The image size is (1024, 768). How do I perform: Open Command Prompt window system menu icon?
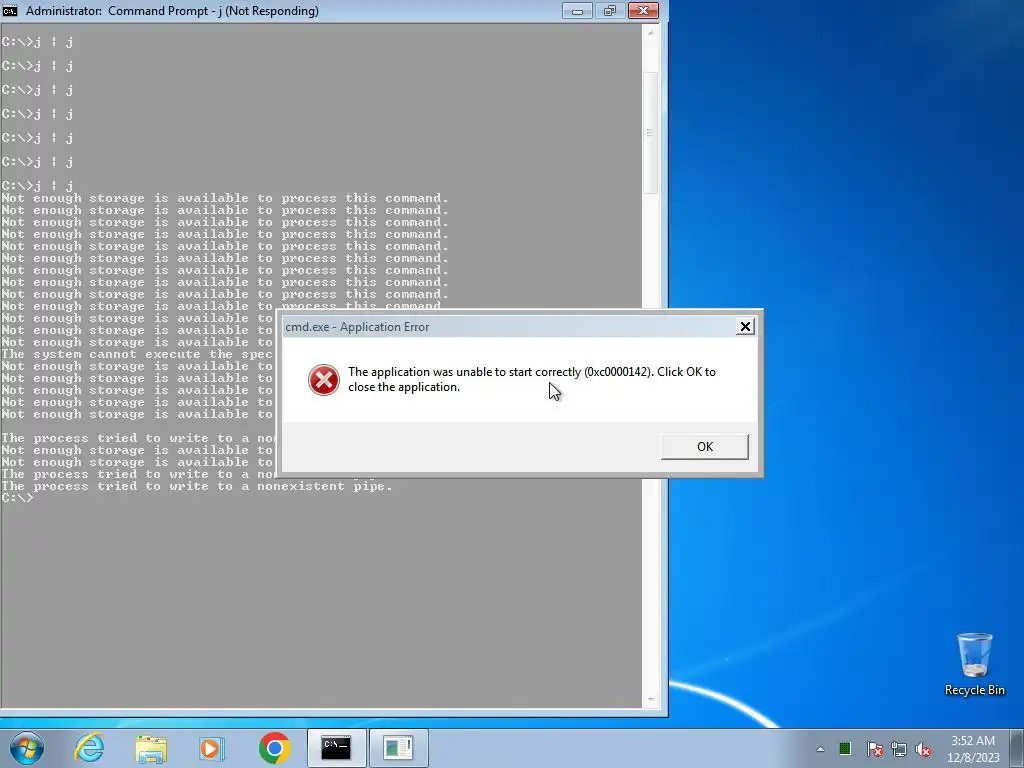coord(10,10)
